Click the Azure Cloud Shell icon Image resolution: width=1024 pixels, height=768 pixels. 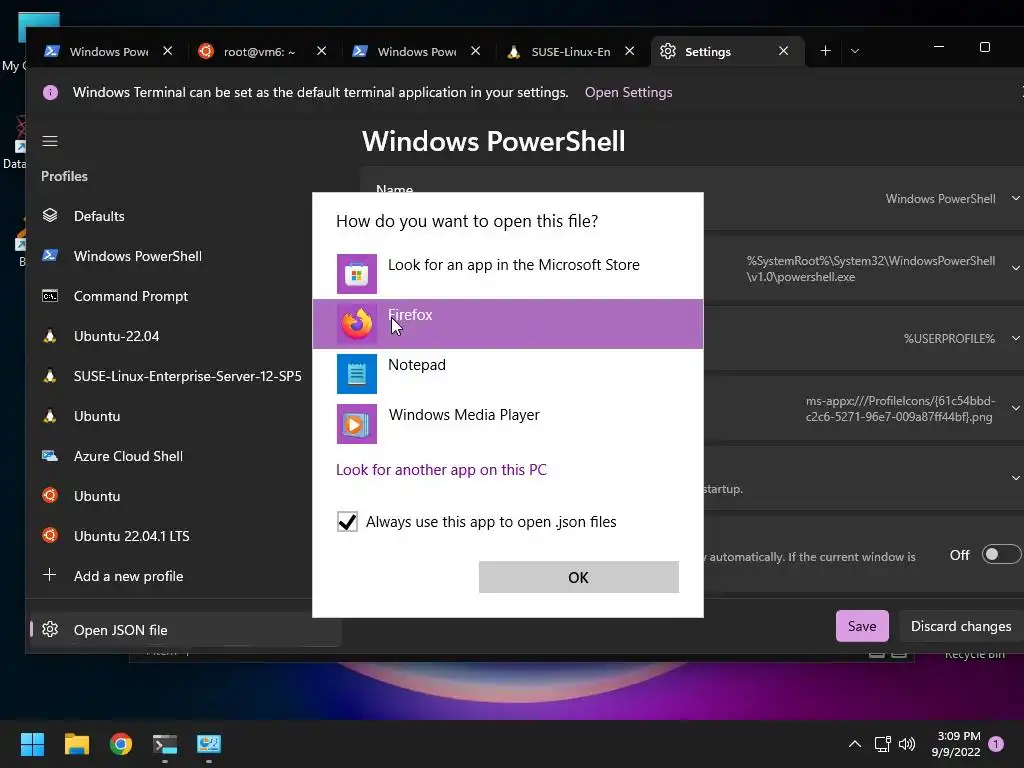(50, 456)
